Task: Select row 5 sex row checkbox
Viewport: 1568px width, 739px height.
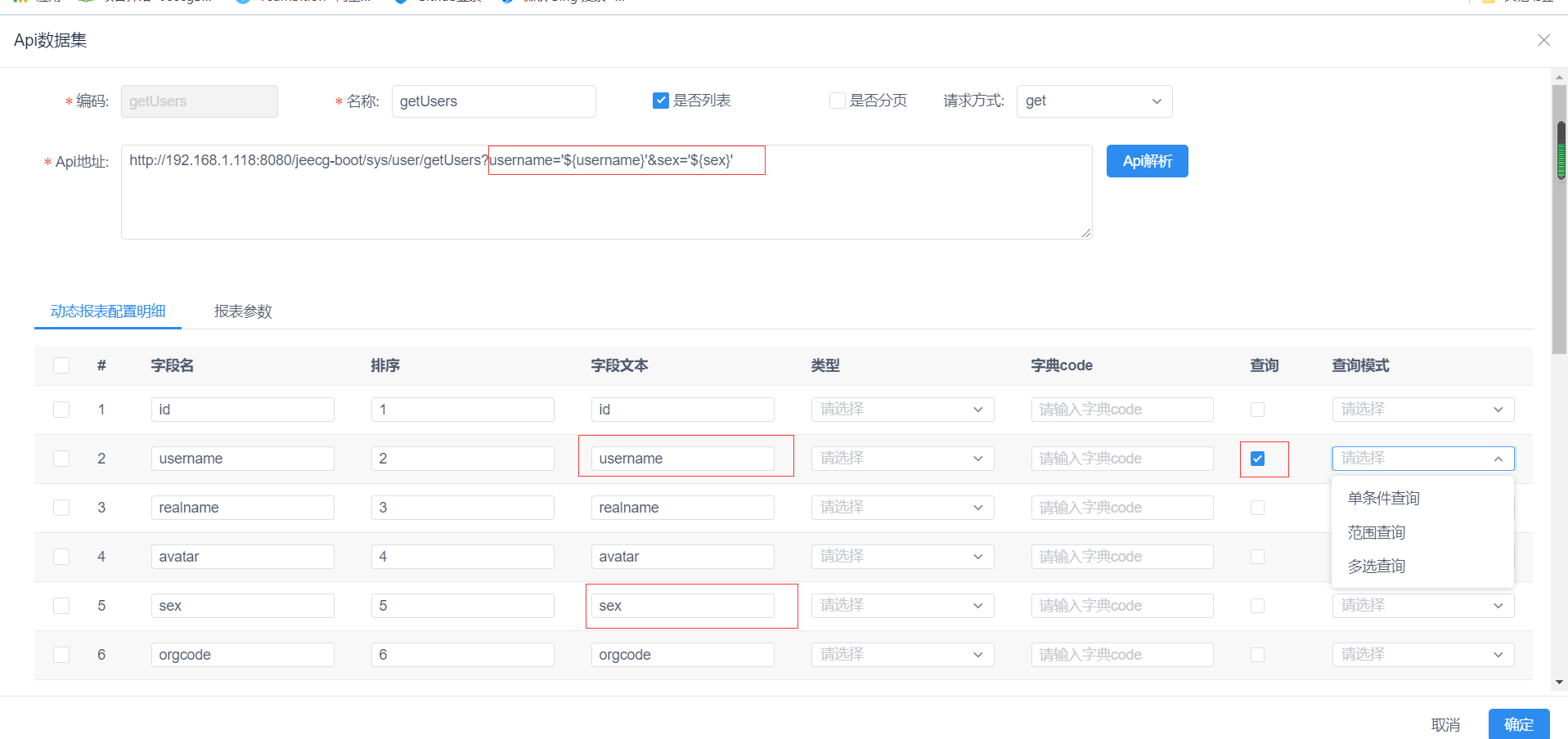Action: coord(61,606)
